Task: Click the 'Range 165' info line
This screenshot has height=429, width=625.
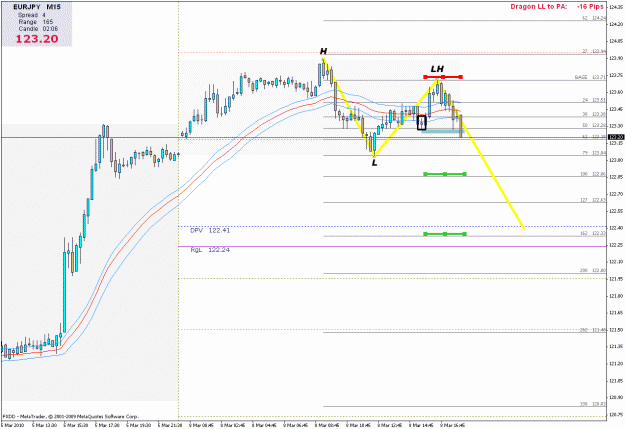Action: (35, 22)
